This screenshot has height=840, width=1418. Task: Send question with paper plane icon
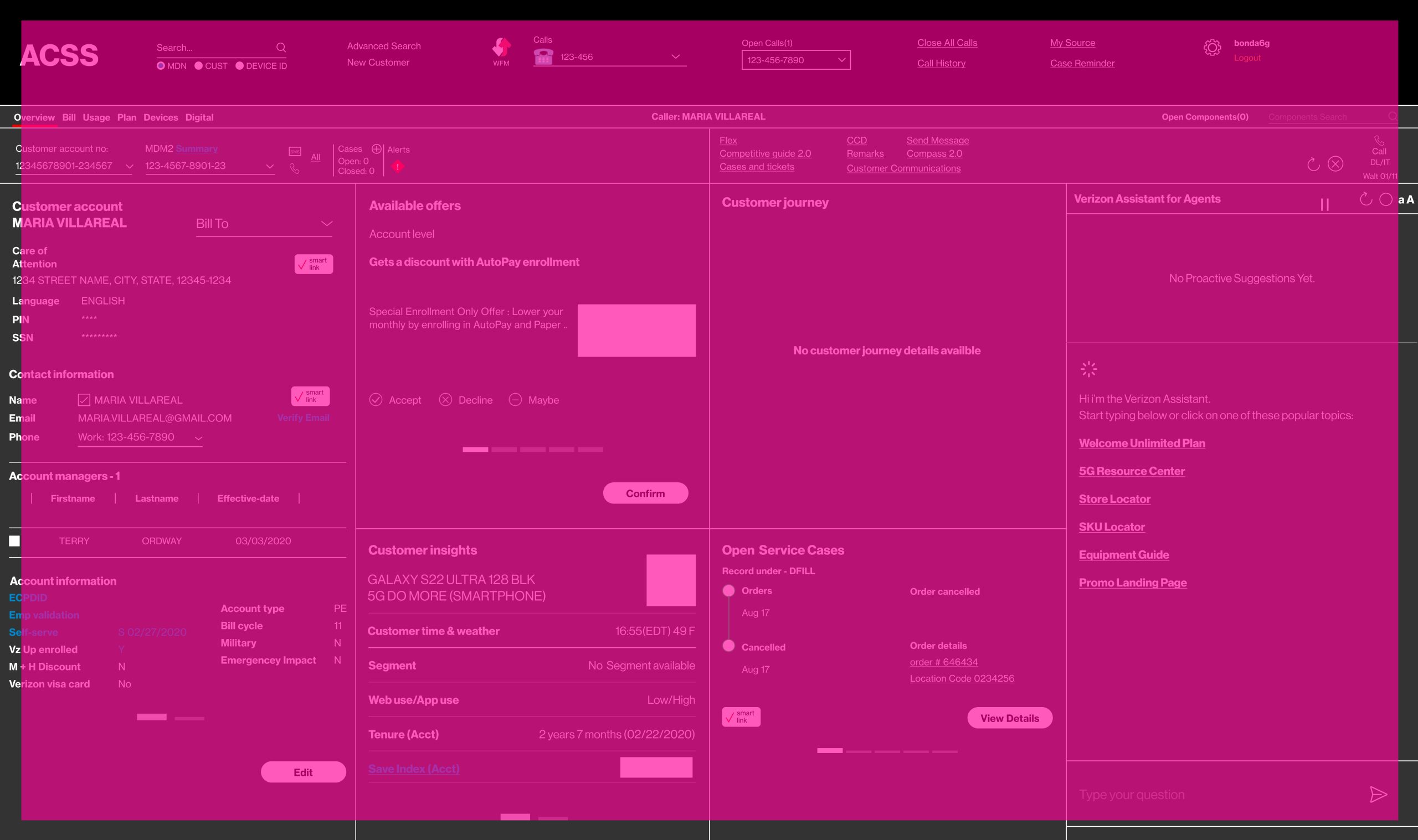click(x=1378, y=794)
